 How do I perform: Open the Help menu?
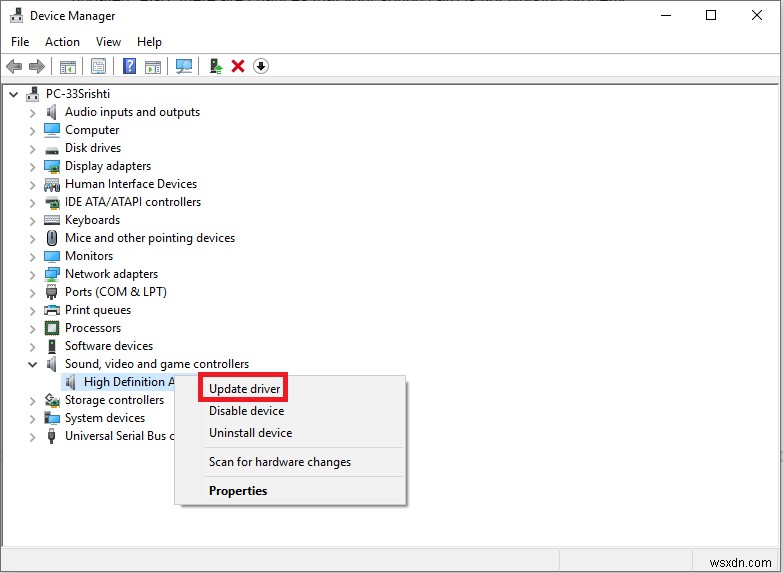149,41
